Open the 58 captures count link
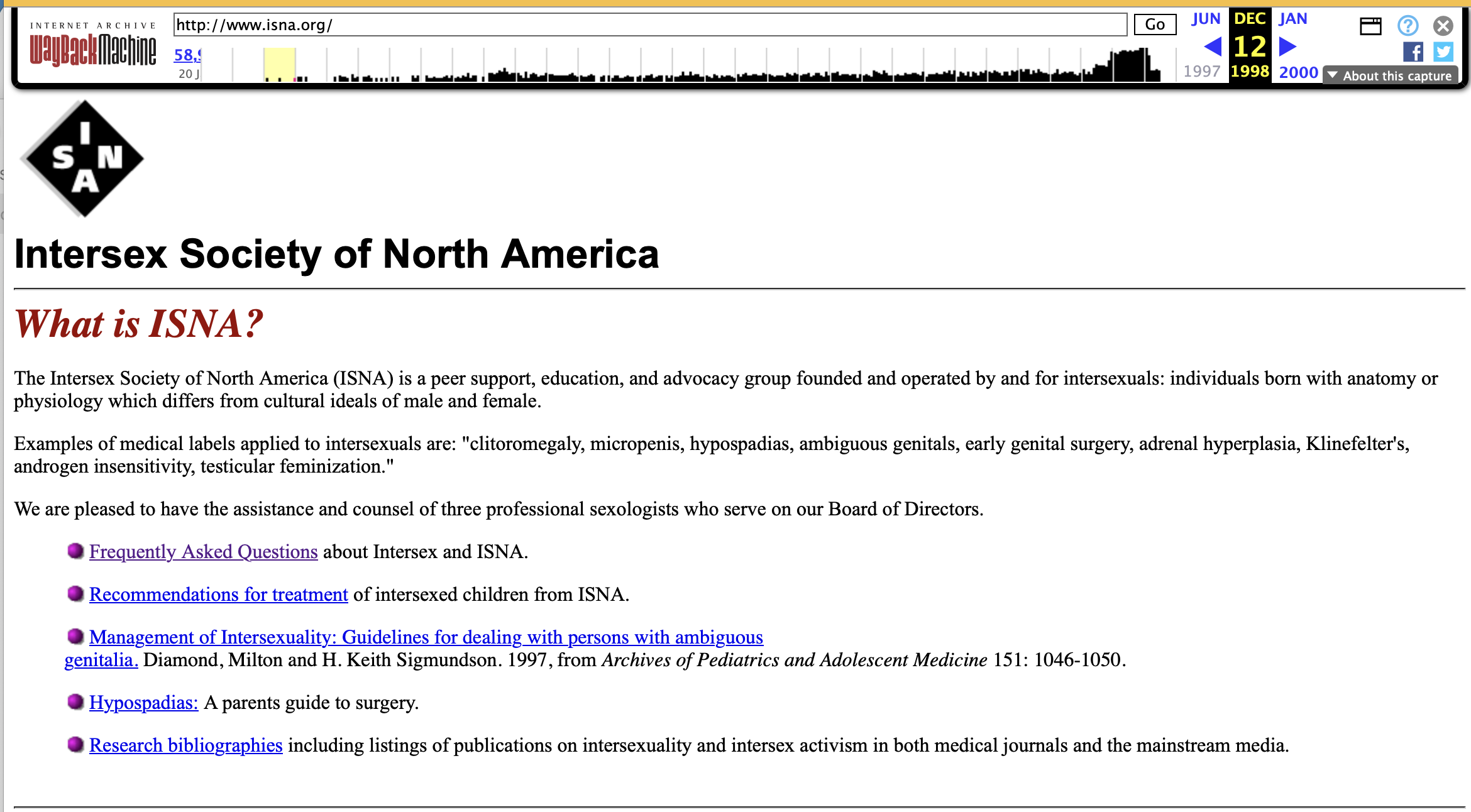The width and height of the screenshot is (1471, 812). coord(187,55)
